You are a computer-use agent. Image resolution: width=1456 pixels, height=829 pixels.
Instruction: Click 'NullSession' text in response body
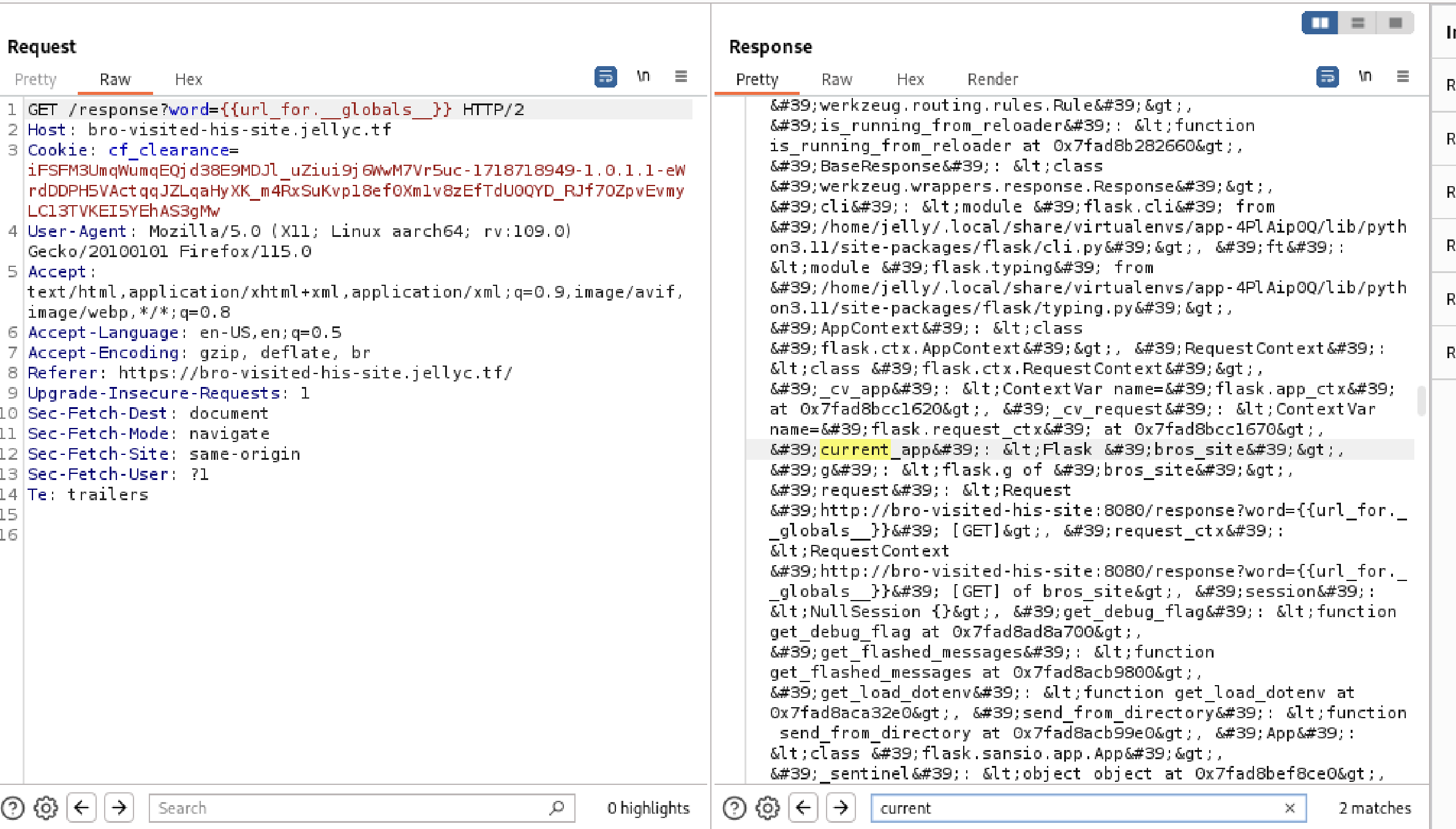pyautogui.click(x=865, y=612)
